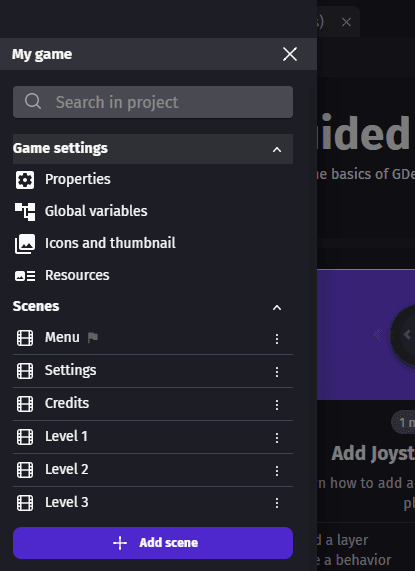Open Icons and thumbnail image icon
Image resolution: width=415 pixels, height=571 pixels.
(x=25, y=244)
